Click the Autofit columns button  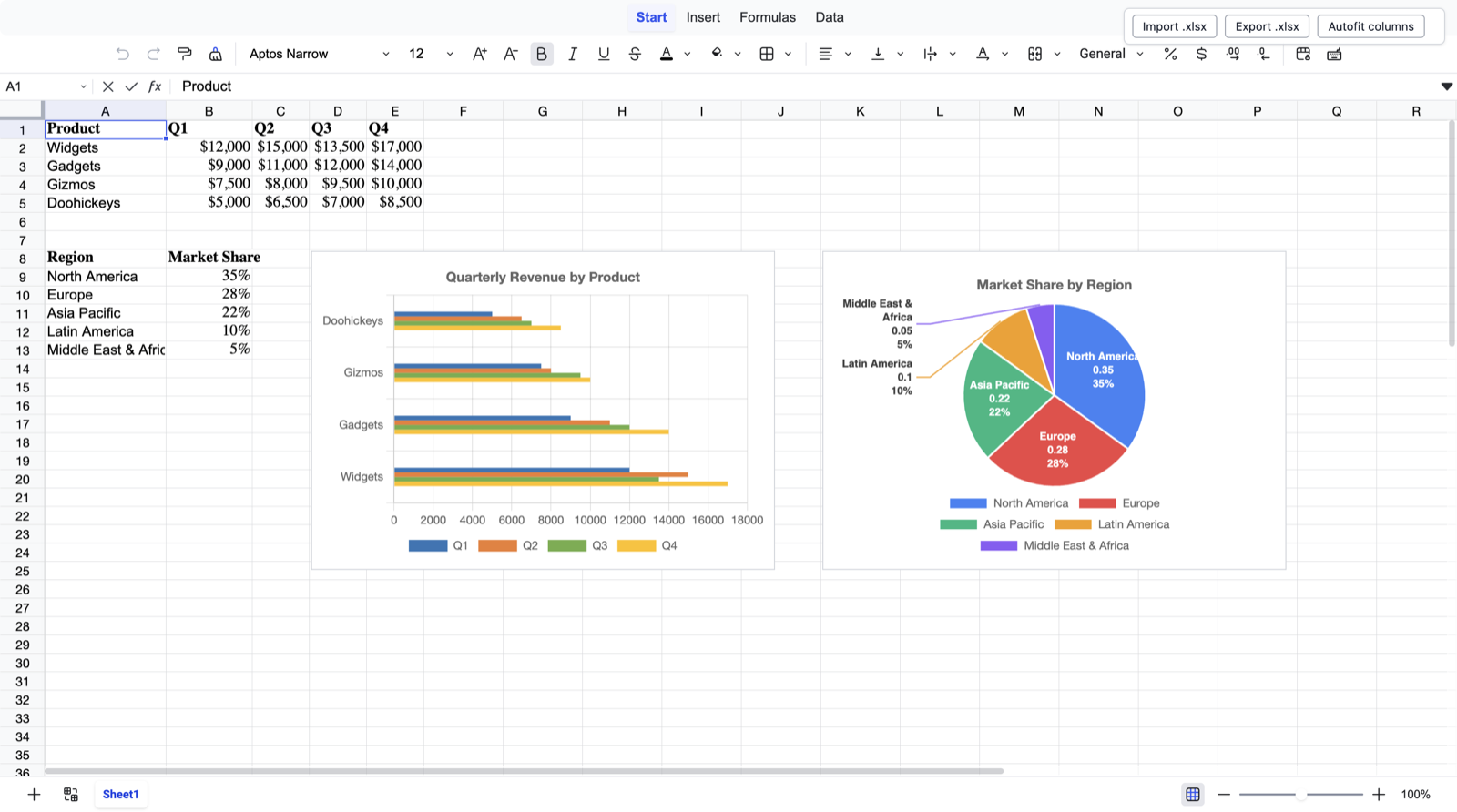click(1371, 26)
